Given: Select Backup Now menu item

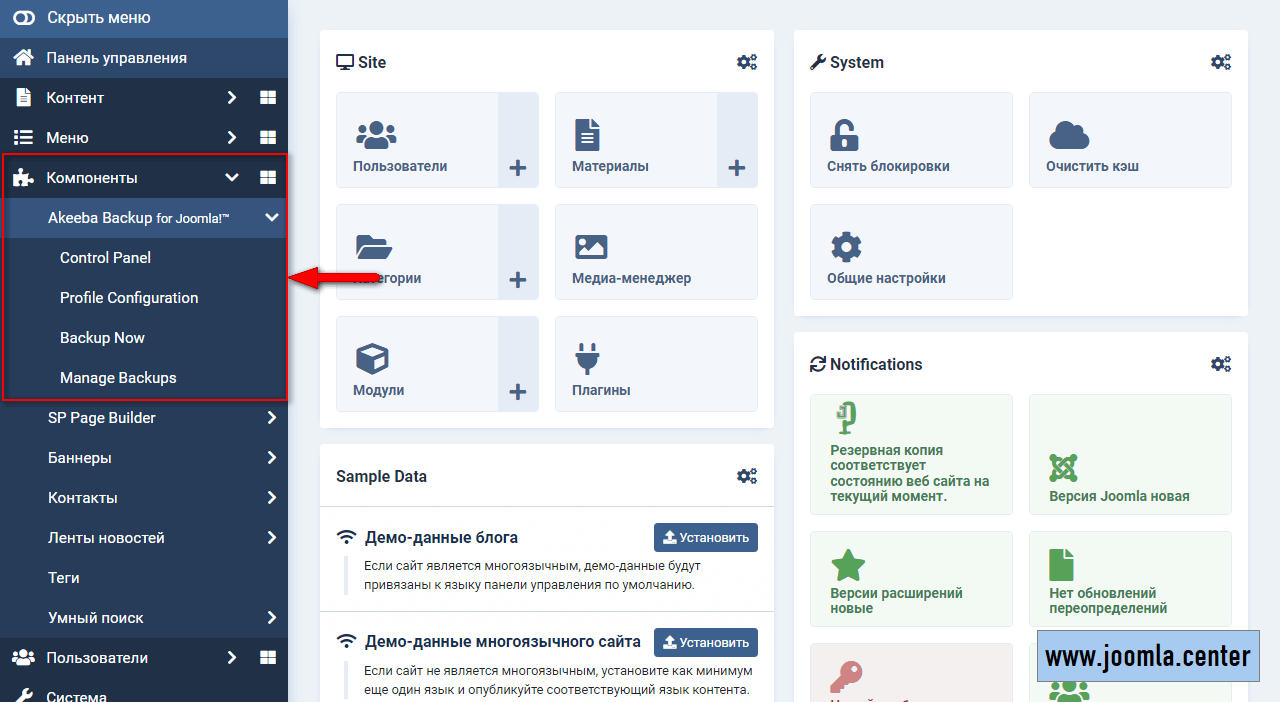Looking at the screenshot, I should pos(102,338).
